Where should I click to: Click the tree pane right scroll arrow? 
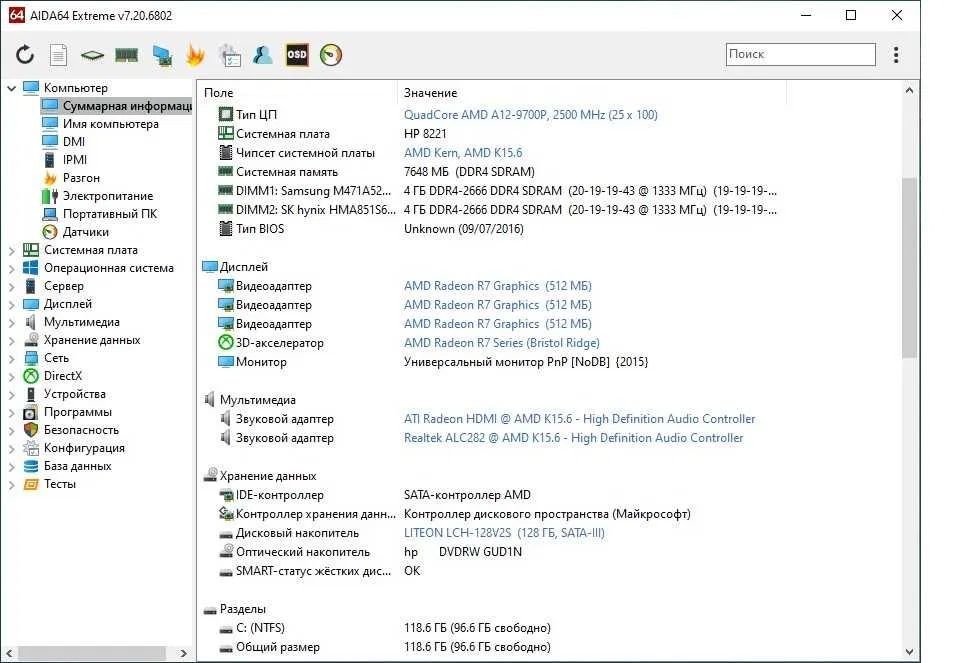point(183,653)
